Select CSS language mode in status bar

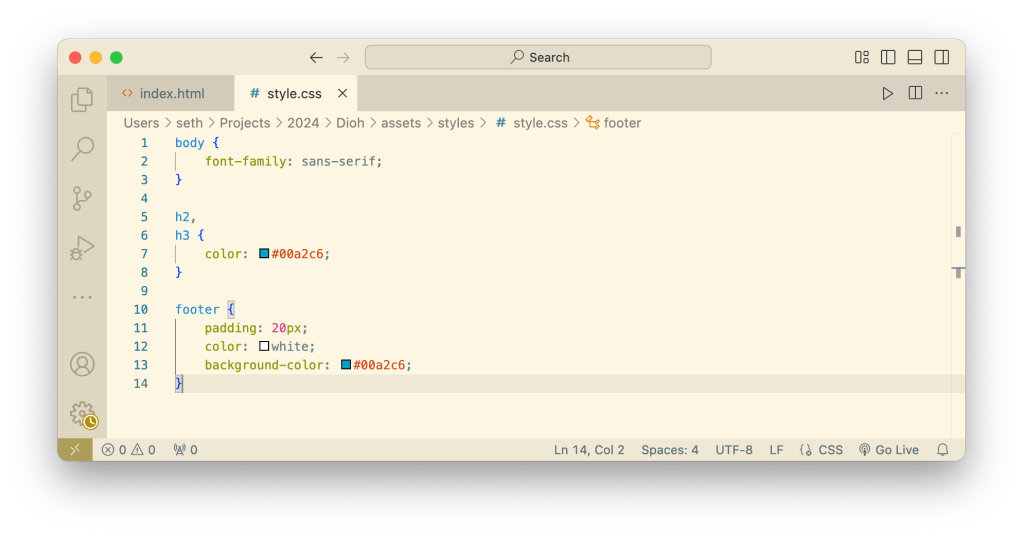821,450
